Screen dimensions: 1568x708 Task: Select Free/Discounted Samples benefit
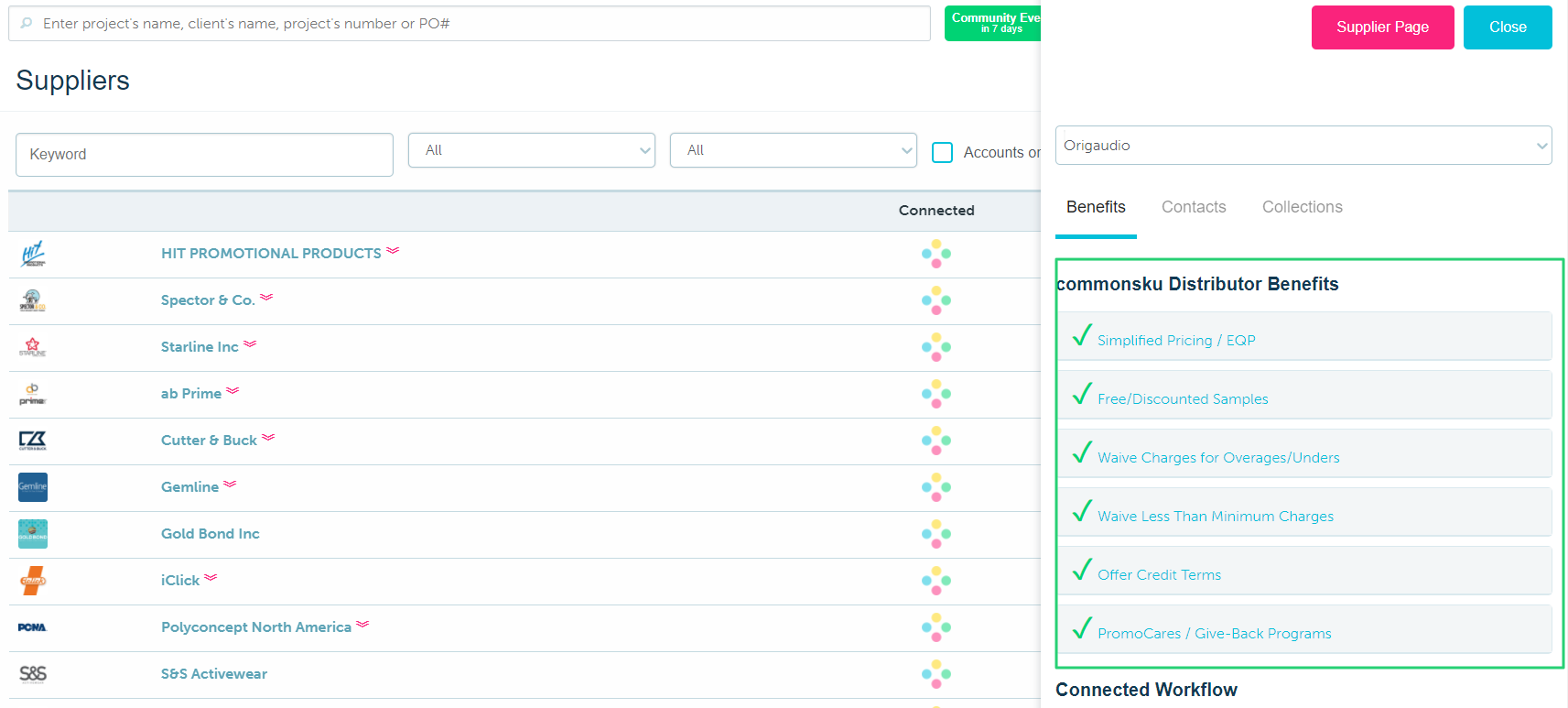coord(1304,395)
